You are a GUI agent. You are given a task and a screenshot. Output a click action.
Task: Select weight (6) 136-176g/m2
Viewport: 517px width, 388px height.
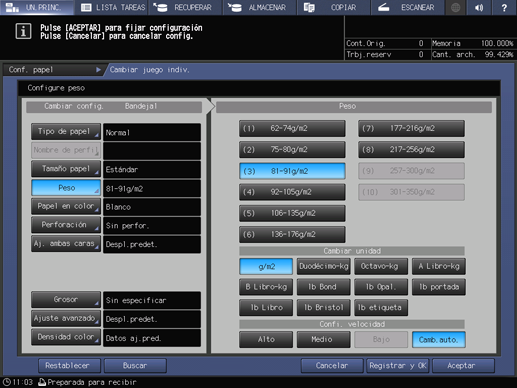[x=292, y=234]
